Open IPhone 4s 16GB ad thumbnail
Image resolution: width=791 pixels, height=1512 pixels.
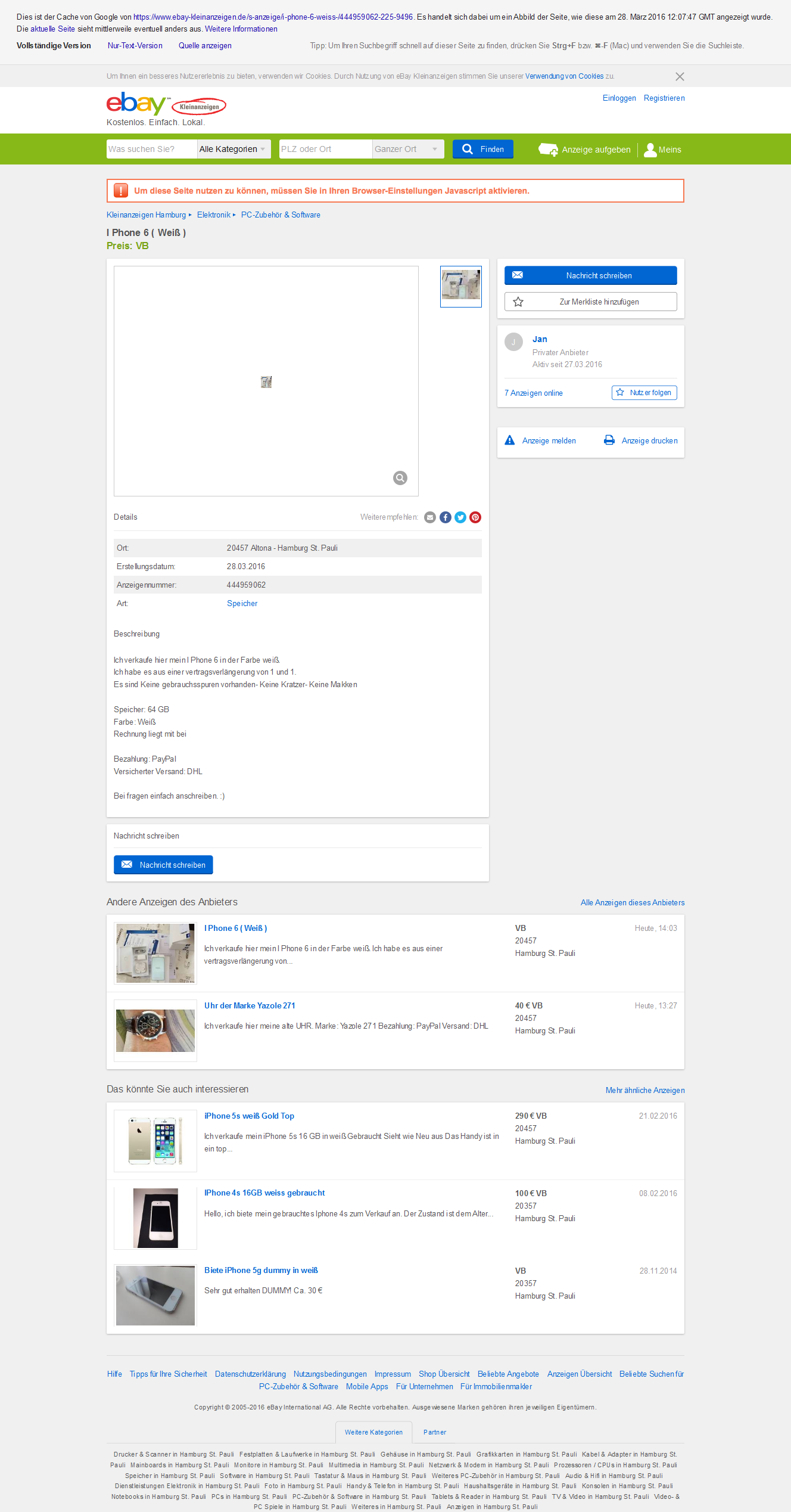(155, 1218)
